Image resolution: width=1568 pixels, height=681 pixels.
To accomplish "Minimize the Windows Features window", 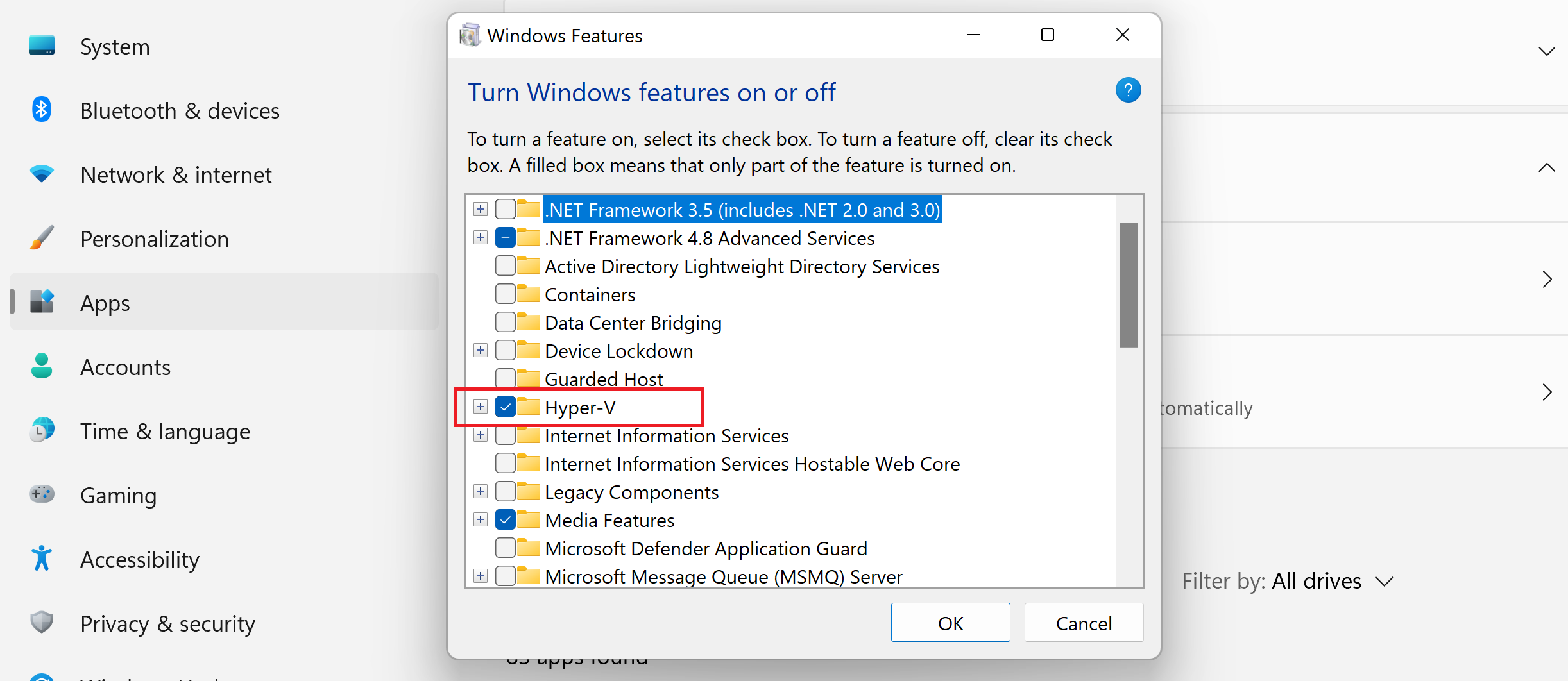I will (974, 35).
